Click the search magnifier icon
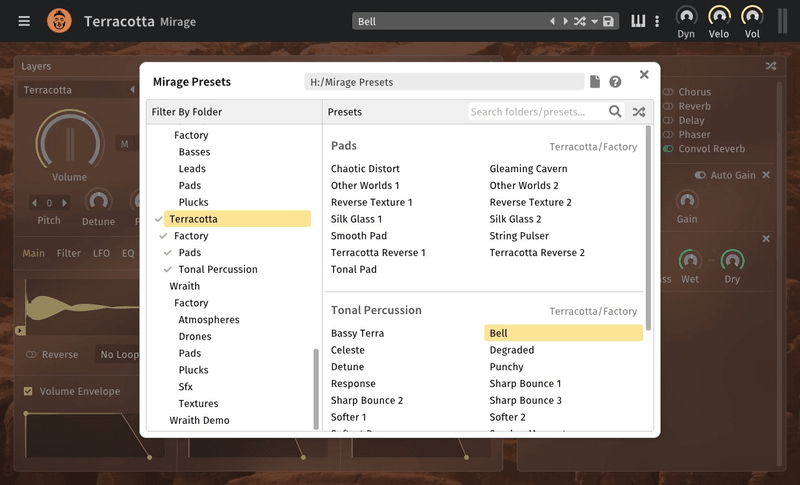The image size is (800, 485). pos(616,112)
